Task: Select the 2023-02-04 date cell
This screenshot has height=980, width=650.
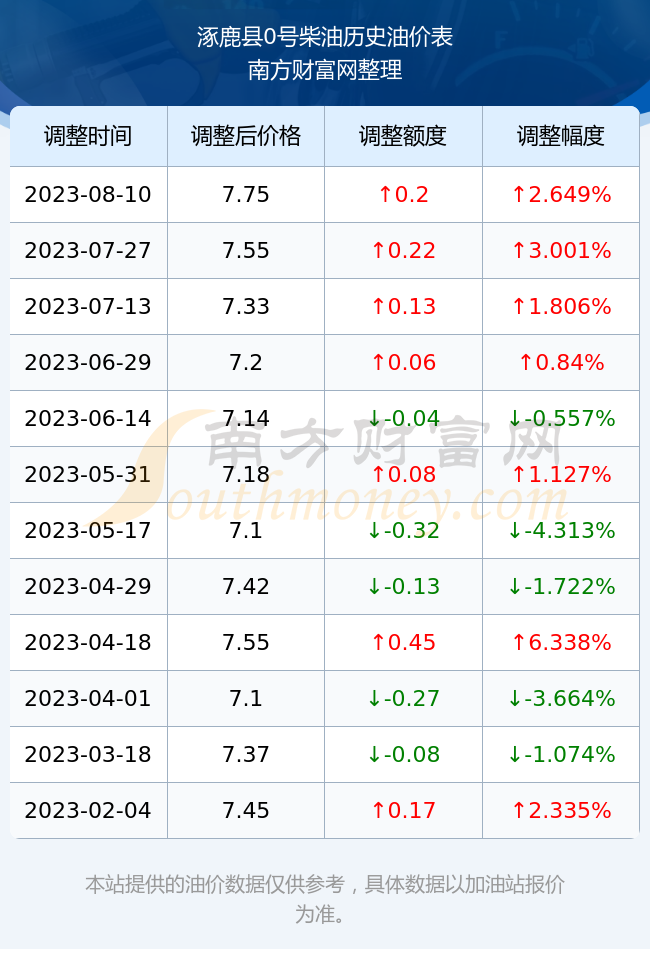Action: (88, 811)
